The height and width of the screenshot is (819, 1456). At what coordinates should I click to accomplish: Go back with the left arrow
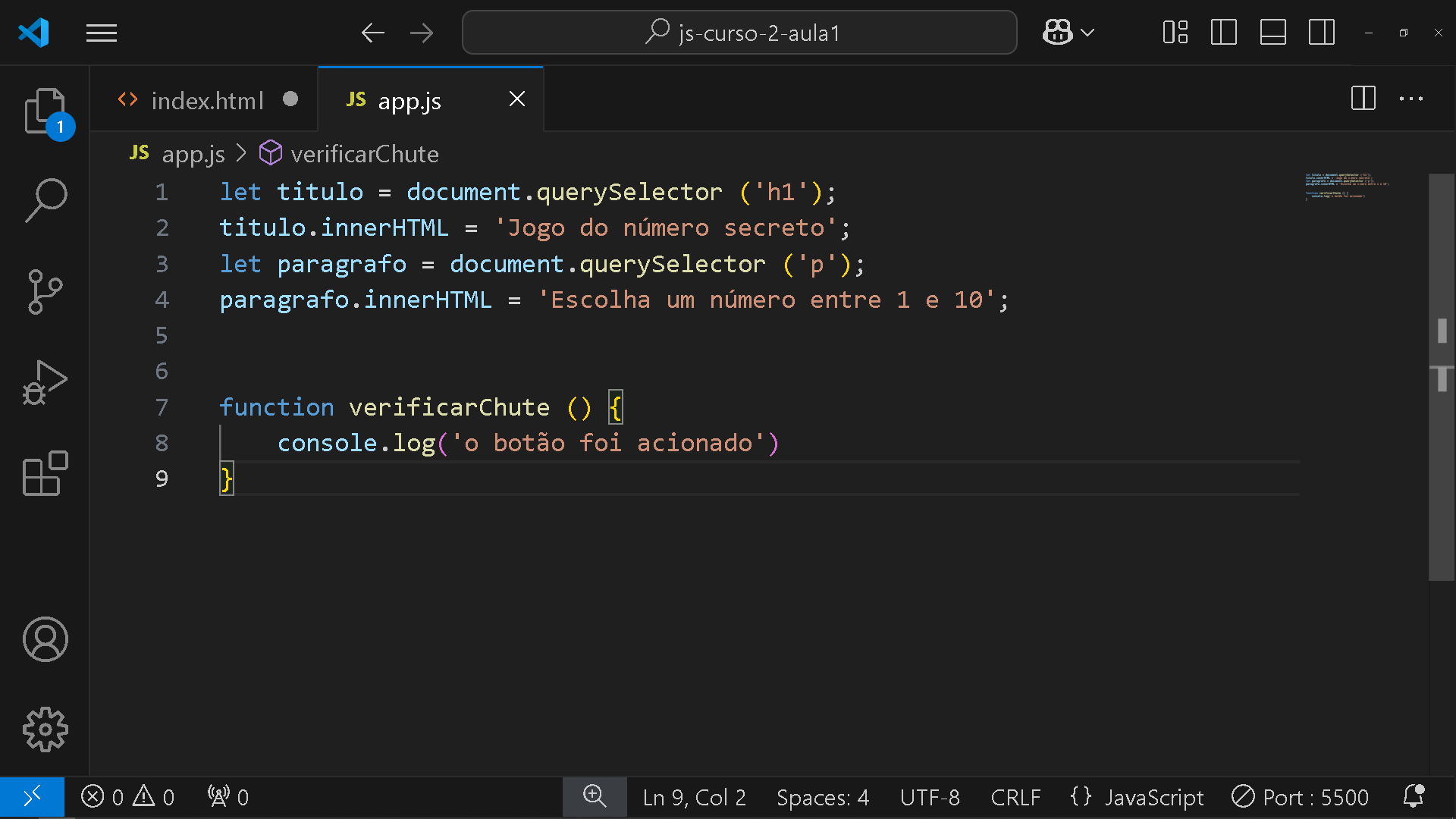coord(372,33)
